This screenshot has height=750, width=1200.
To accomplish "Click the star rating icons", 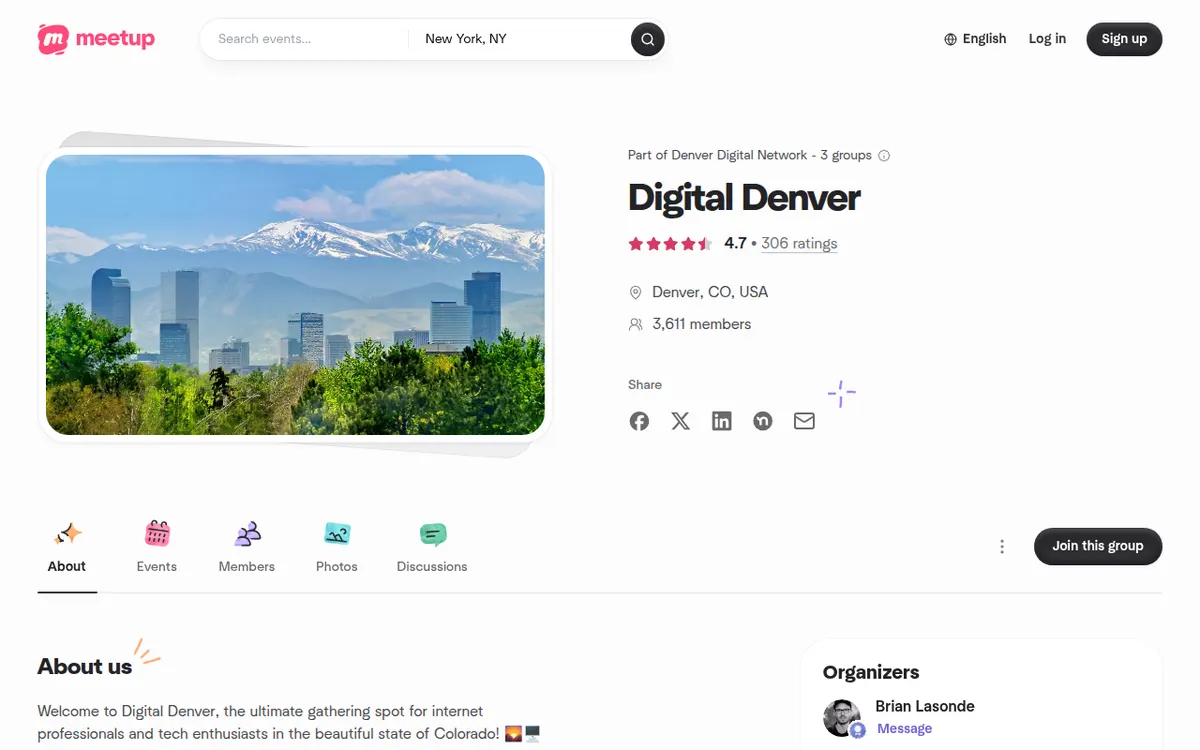I will pos(670,243).
